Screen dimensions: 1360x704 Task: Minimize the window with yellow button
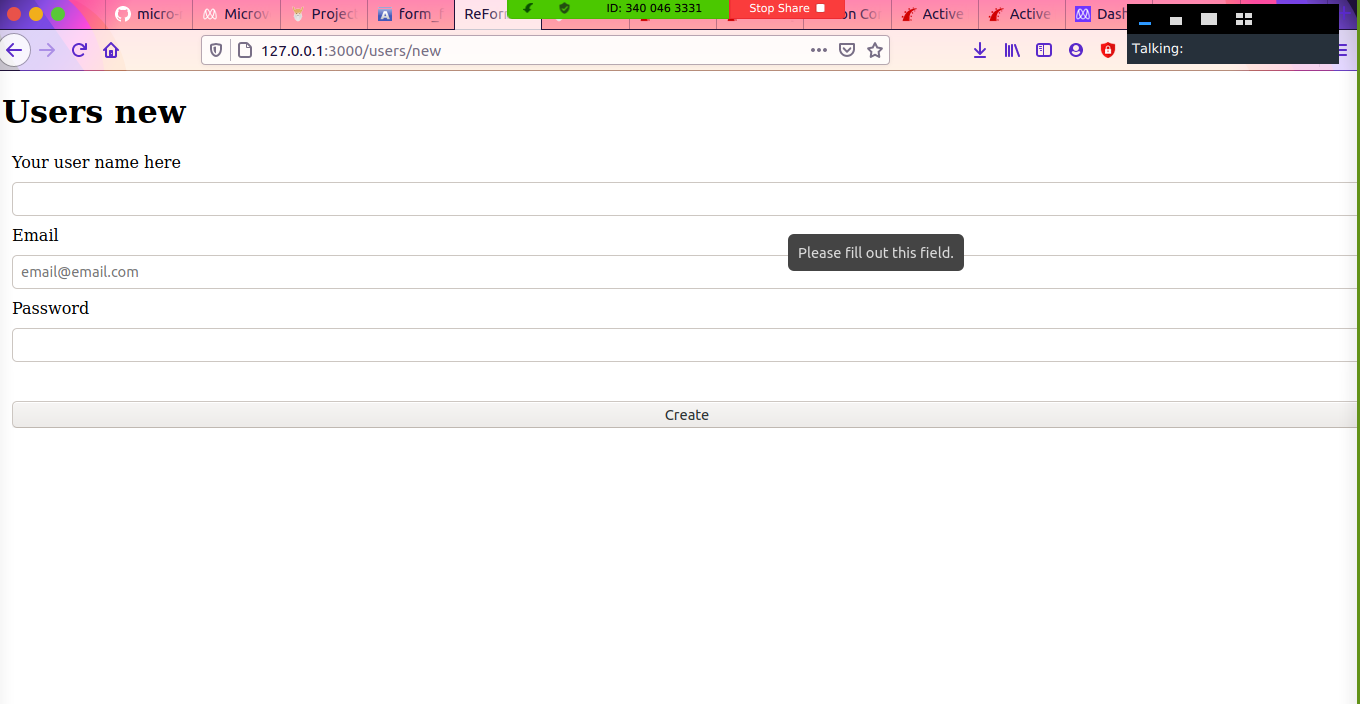[x=36, y=14]
